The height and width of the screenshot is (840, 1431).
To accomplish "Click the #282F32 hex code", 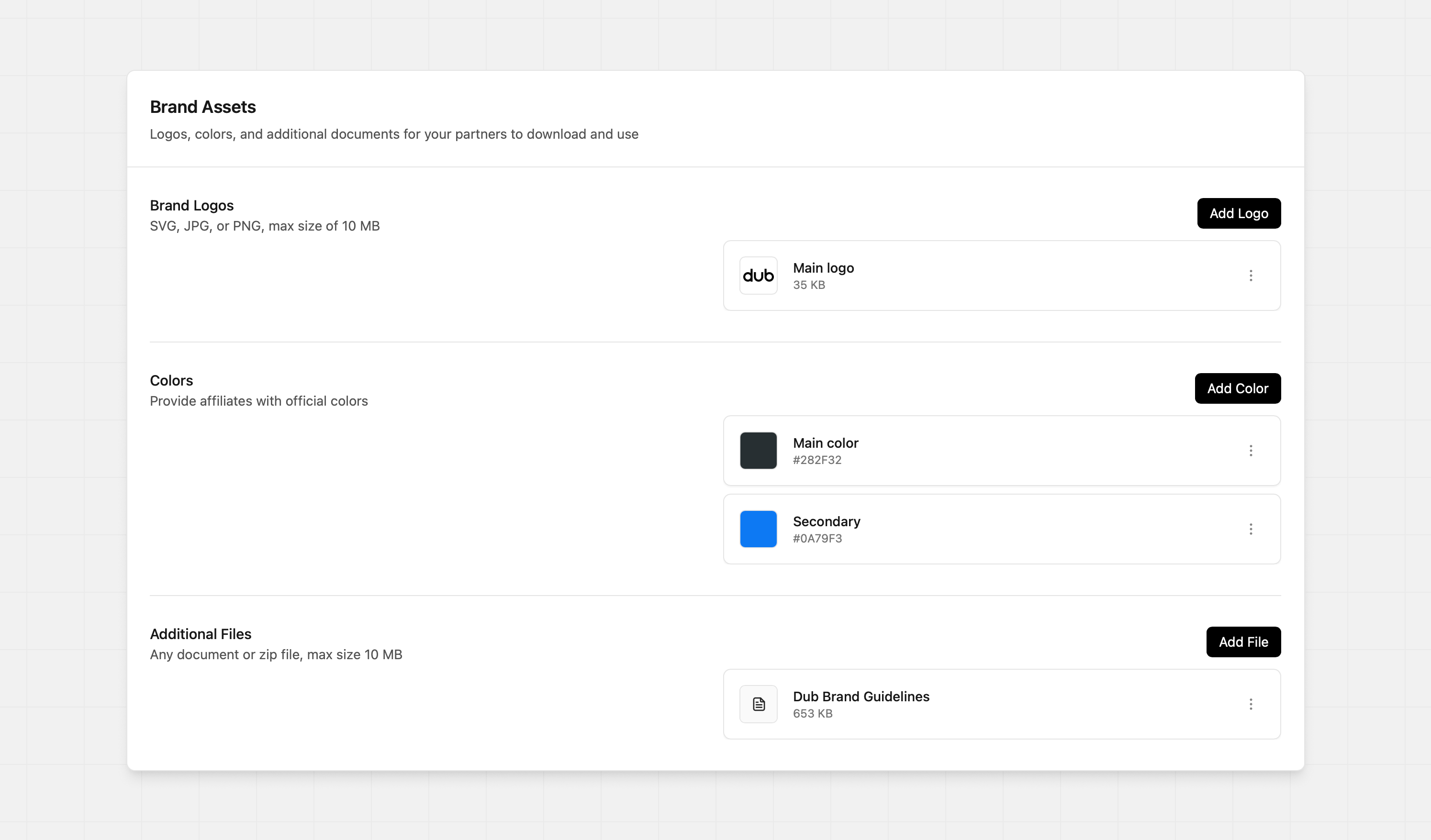I will point(817,460).
